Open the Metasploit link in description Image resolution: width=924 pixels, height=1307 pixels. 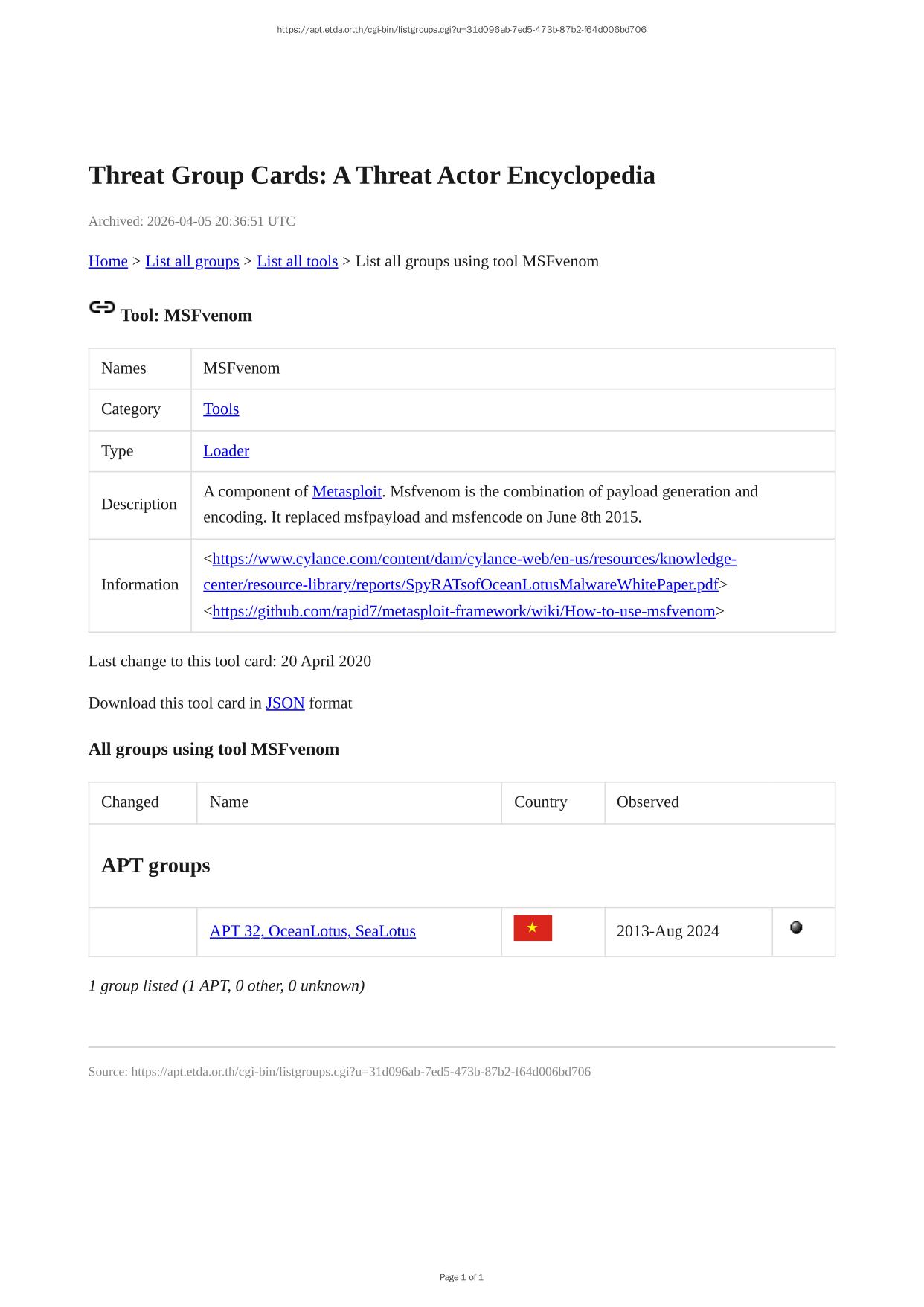pyautogui.click(x=347, y=492)
